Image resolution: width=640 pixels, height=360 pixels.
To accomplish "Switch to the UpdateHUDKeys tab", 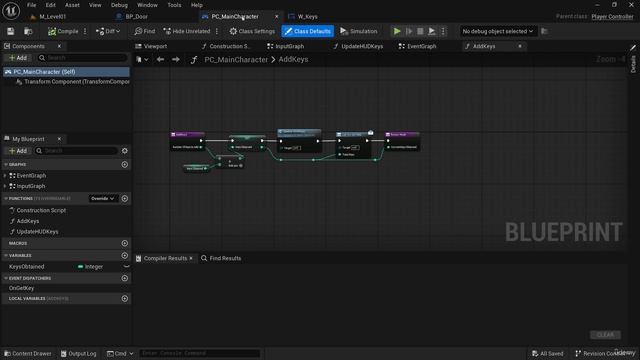I will point(362,46).
